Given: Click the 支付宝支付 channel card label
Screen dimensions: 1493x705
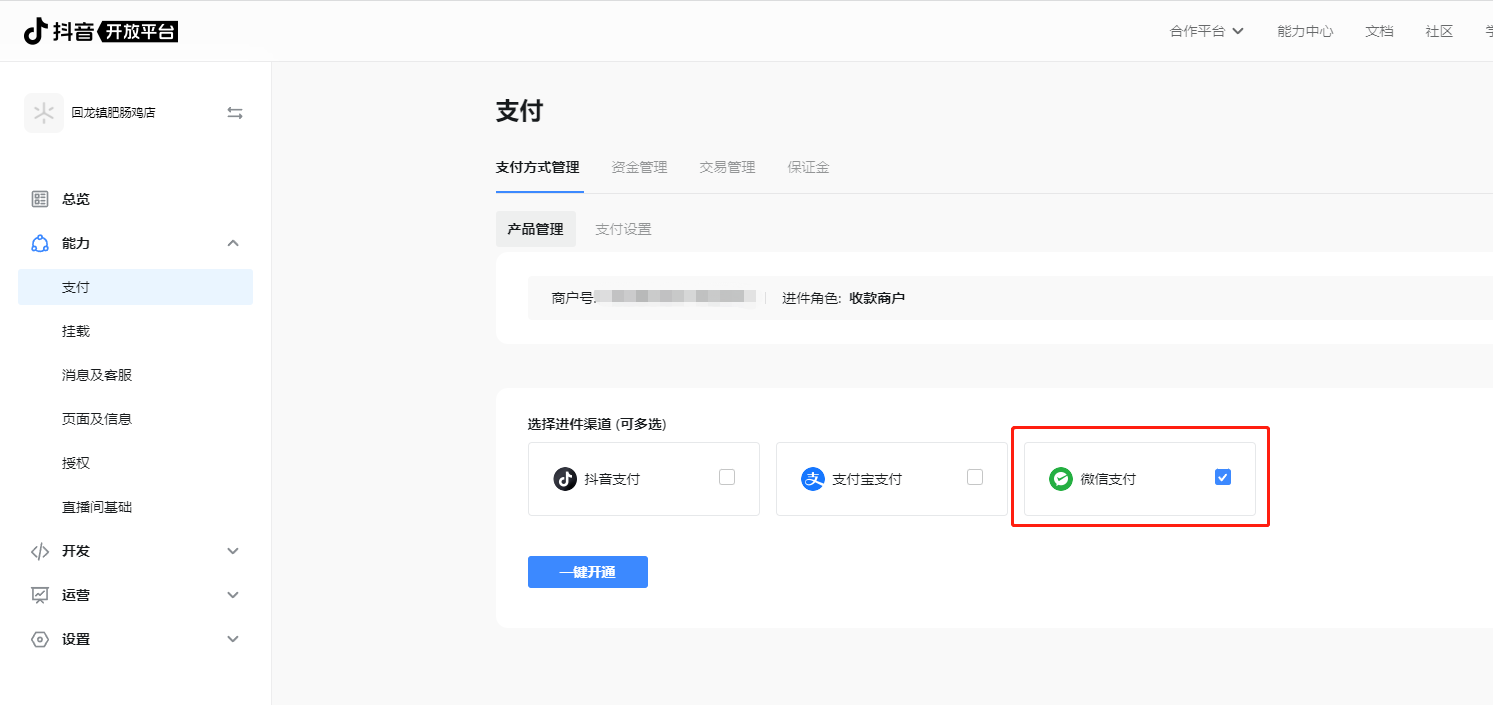Looking at the screenshot, I should pyautogui.click(x=867, y=479).
